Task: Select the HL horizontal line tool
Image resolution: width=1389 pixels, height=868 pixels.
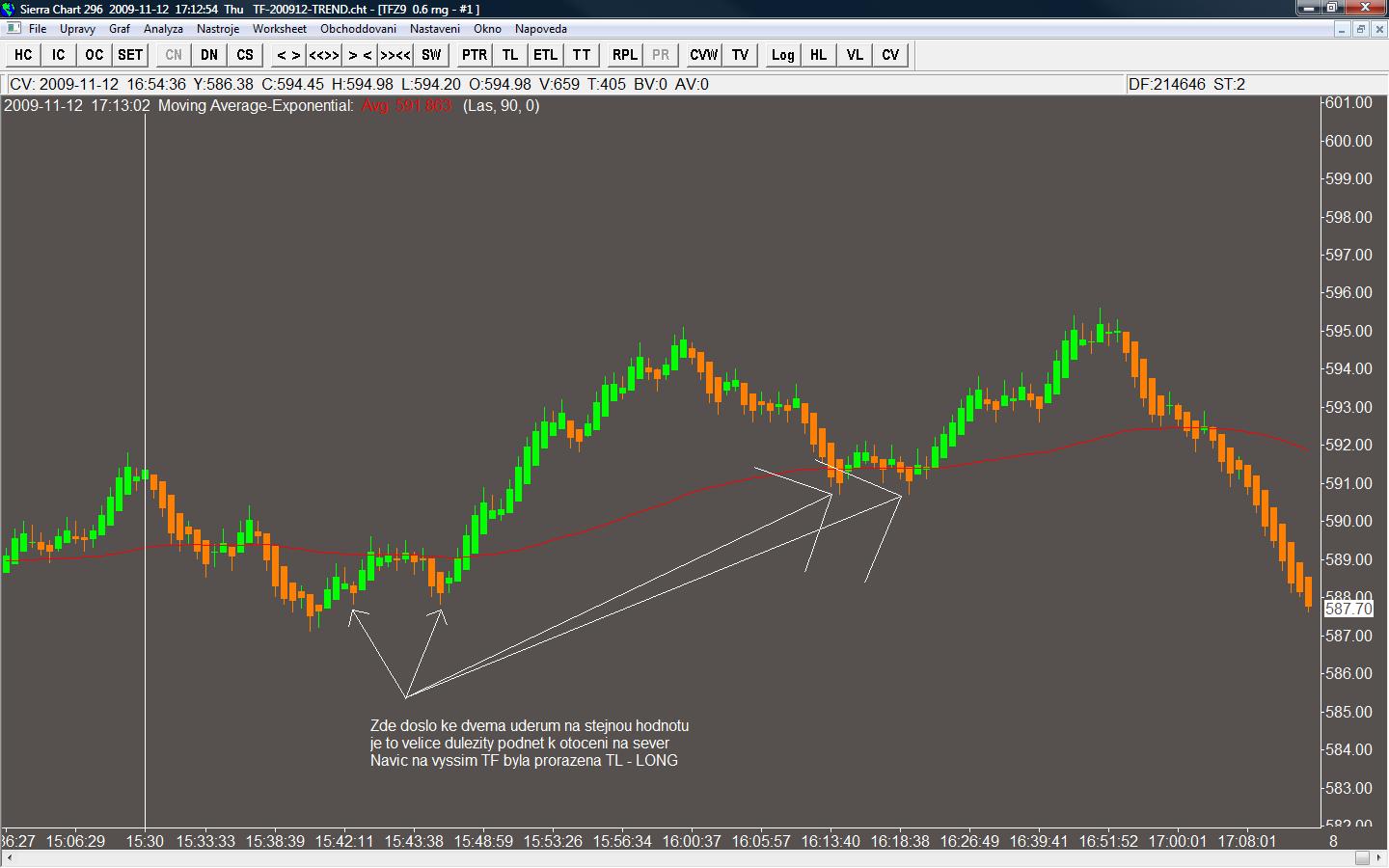Action: [819, 55]
